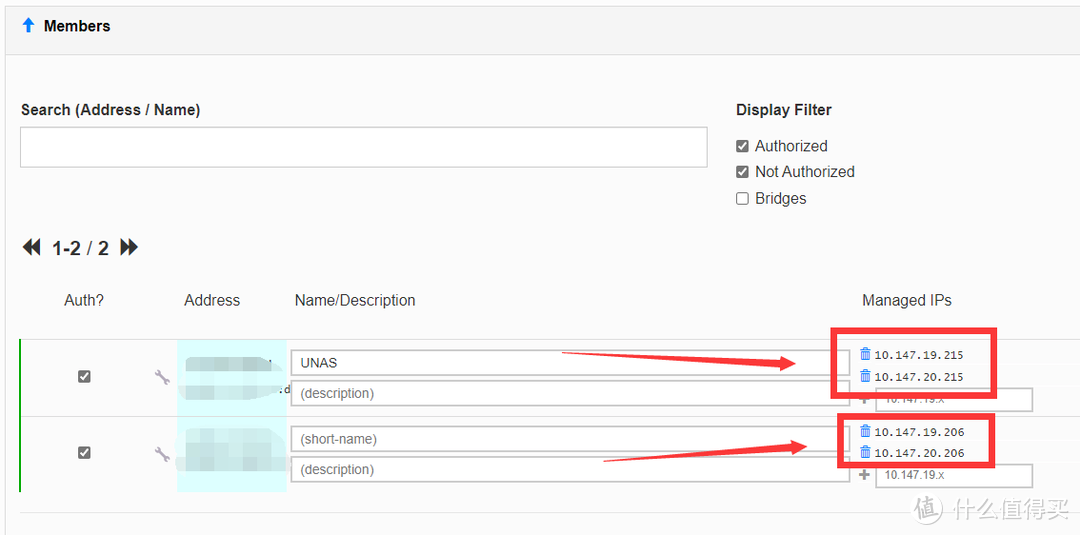
Task: Delete managed IP 10.147.20.215
Action: click(865, 376)
